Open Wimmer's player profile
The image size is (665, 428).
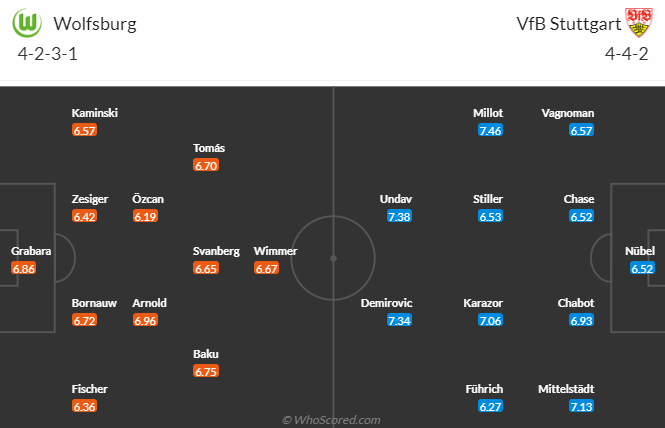point(275,251)
